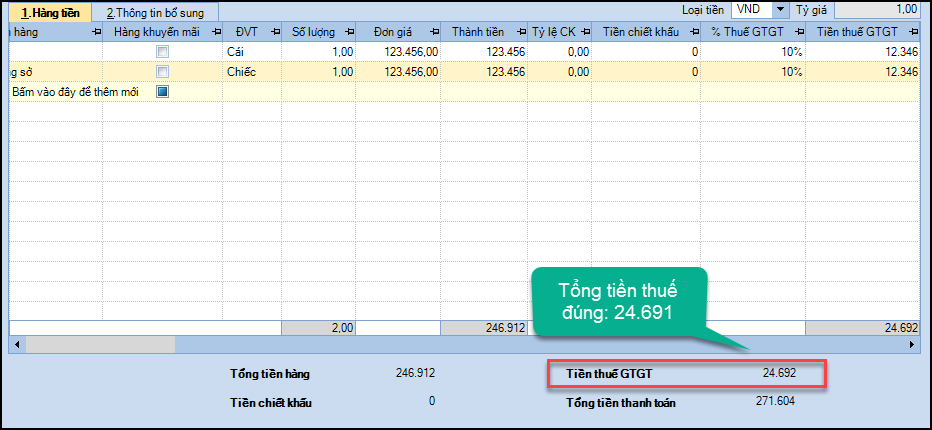Click the 10% tax cell in Cái row
The image size is (932, 430).
click(x=752, y=52)
